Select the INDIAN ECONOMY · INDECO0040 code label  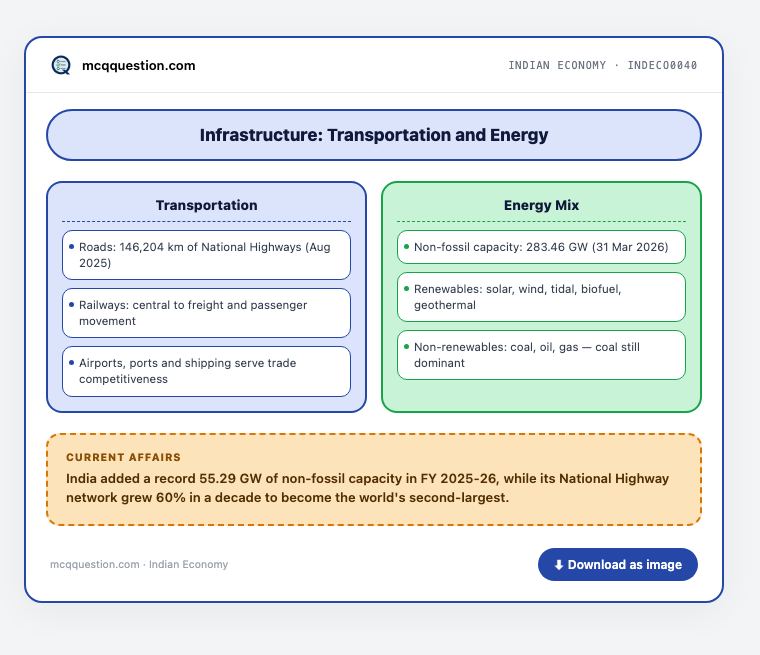click(602, 65)
